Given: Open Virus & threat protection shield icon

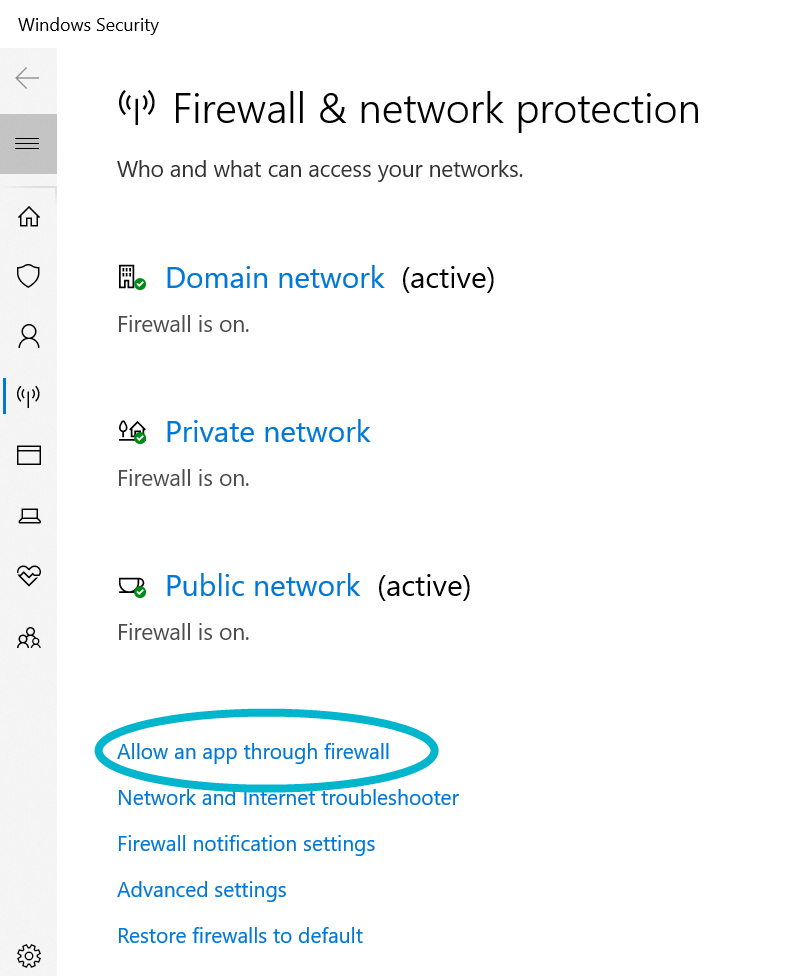Looking at the screenshot, I should 29,276.
